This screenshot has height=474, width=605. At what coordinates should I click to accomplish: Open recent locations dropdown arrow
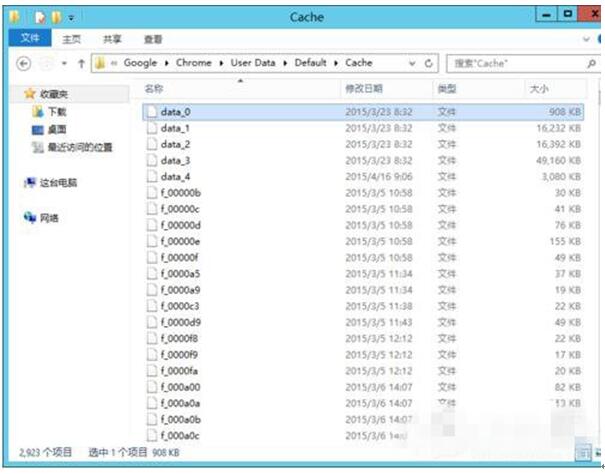click(64, 63)
